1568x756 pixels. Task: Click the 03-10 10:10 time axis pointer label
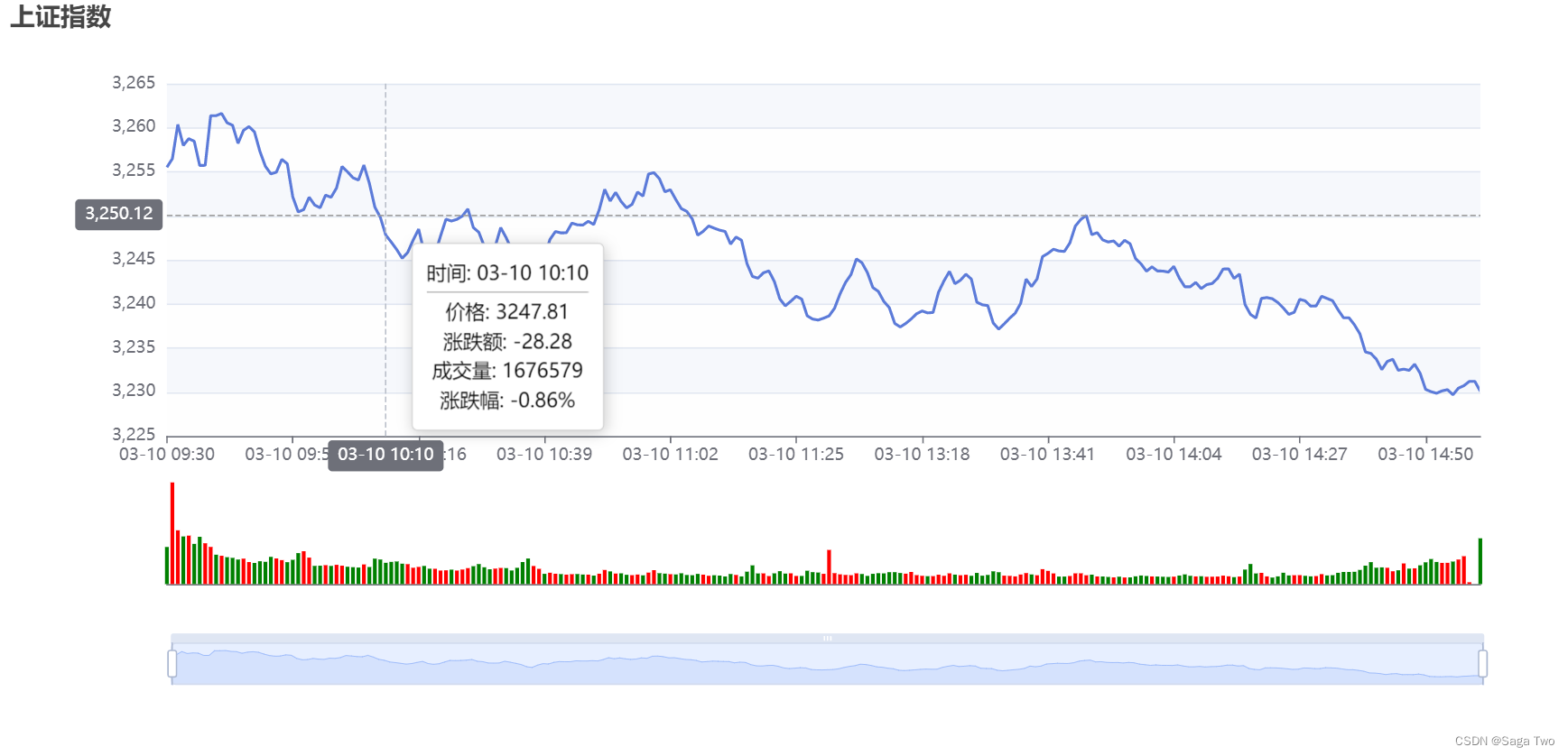(x=385, y=455)
